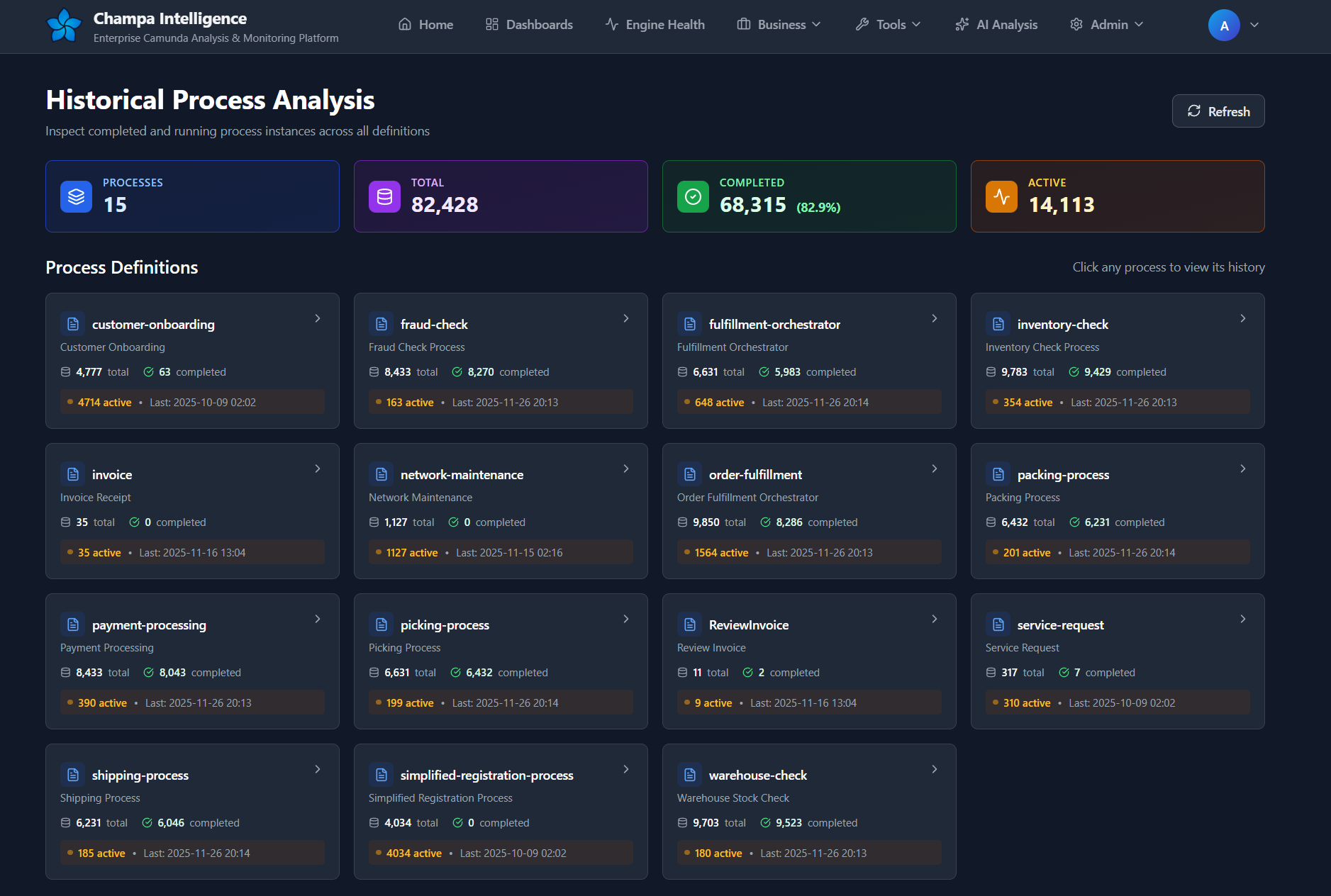Image resolution: width=1331 pixels, height=896 pixels.
Task: Open the Dashboards menu item
Action: point(529,25)
